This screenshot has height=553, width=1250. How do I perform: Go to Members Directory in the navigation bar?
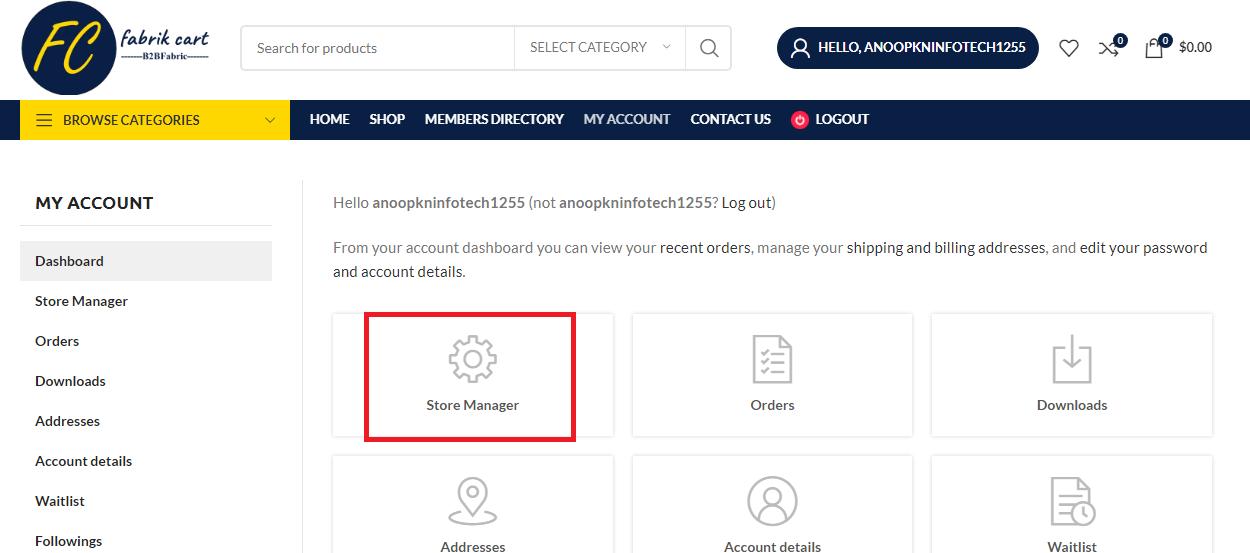[x=494, y=119]
